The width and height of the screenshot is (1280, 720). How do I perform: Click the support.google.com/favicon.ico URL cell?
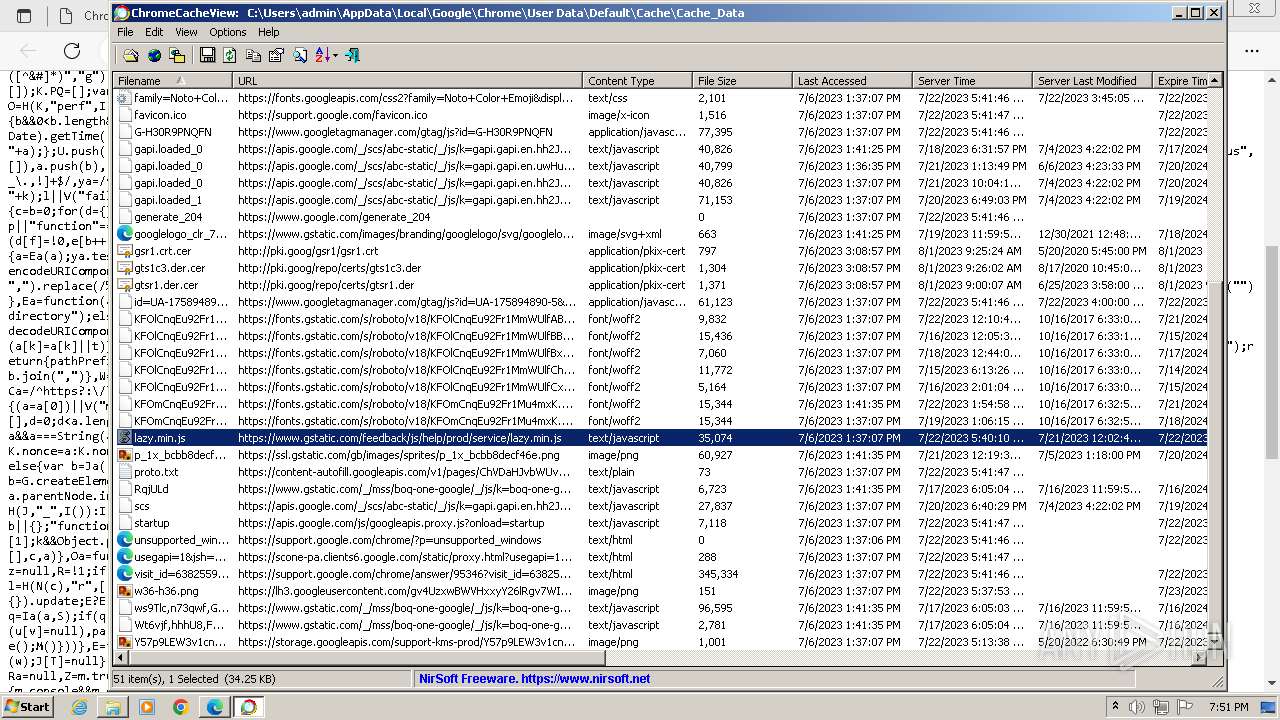pos(408,115)
